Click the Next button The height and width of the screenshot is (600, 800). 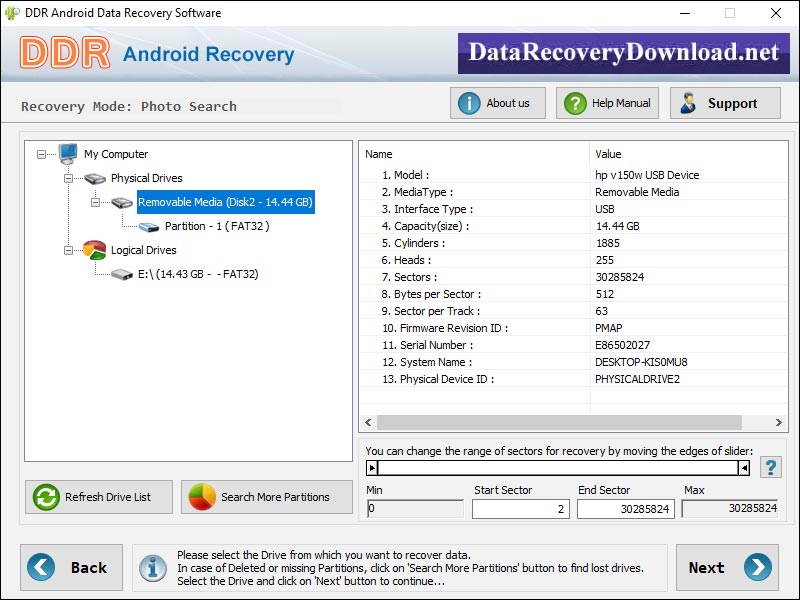(x=728, y=567)
